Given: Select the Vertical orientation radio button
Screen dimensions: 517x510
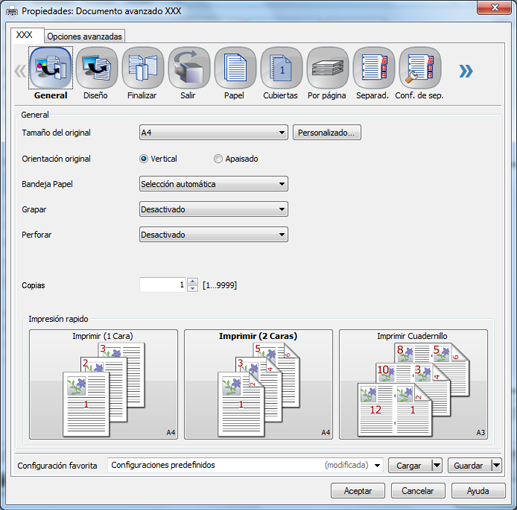Looking at the screenshot, I should tap(143, 159).
